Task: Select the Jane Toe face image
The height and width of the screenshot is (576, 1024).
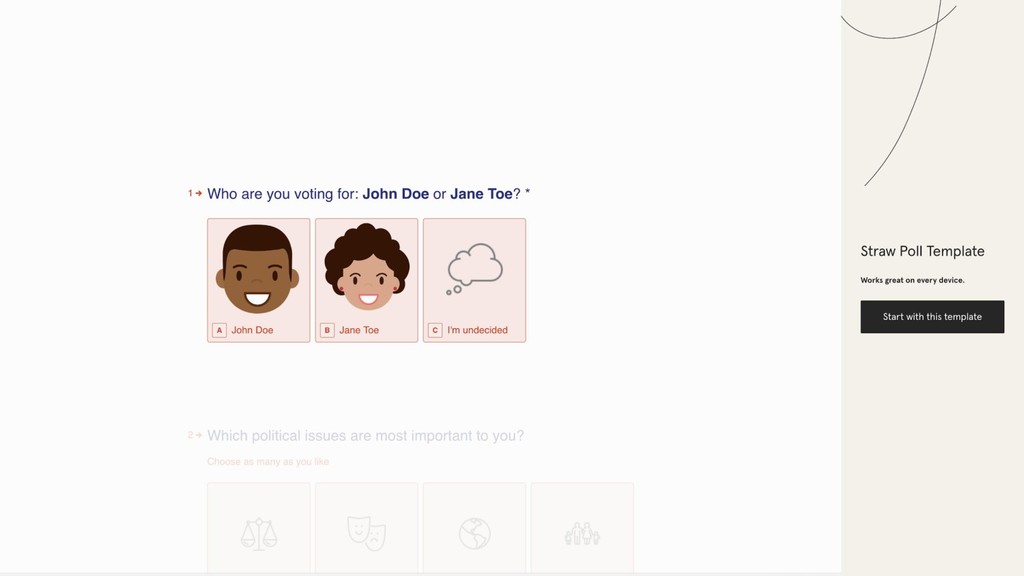Action: [x=366, y=267]
